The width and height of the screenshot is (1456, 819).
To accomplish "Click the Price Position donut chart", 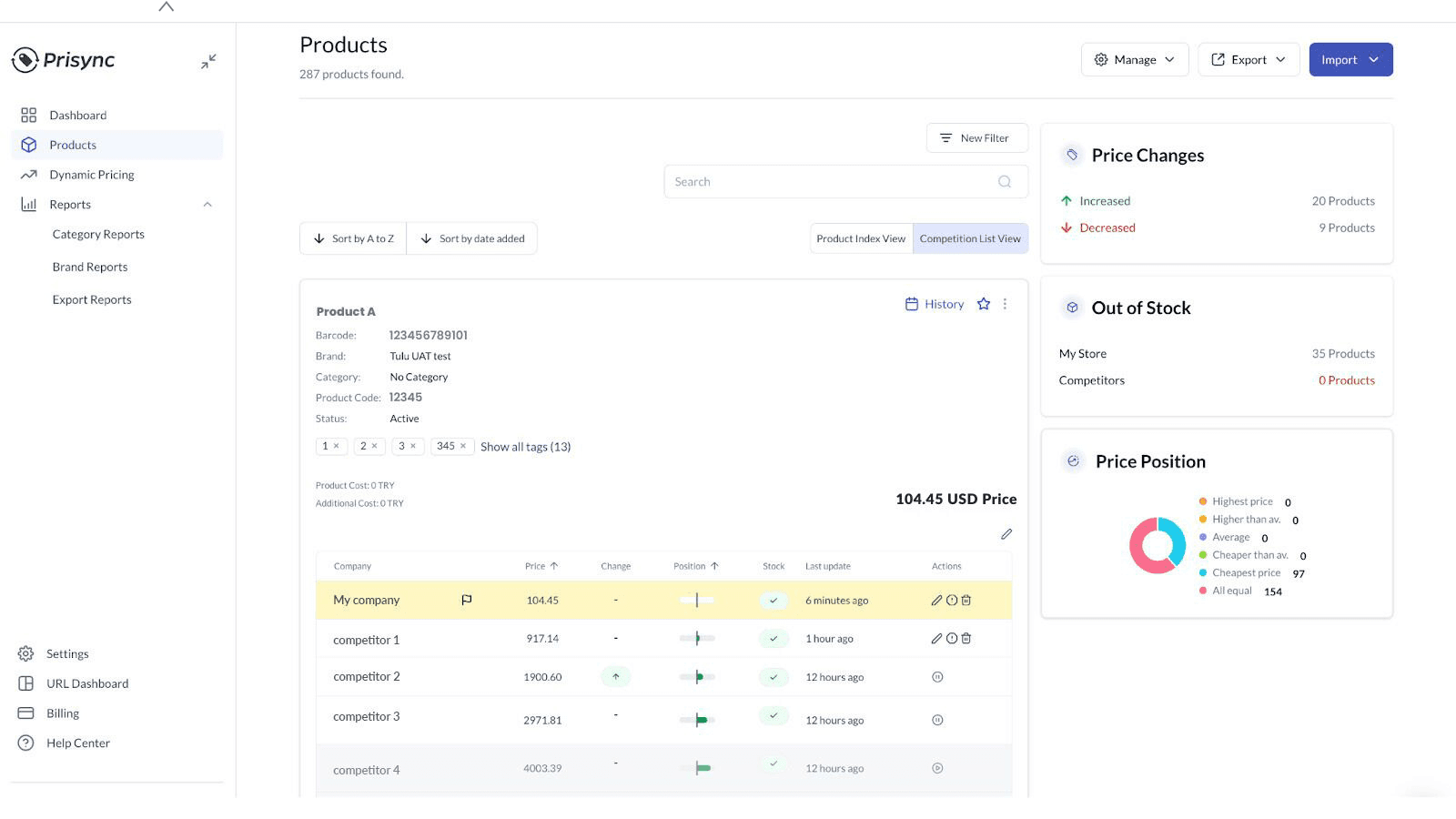I will coord(1158,545).
